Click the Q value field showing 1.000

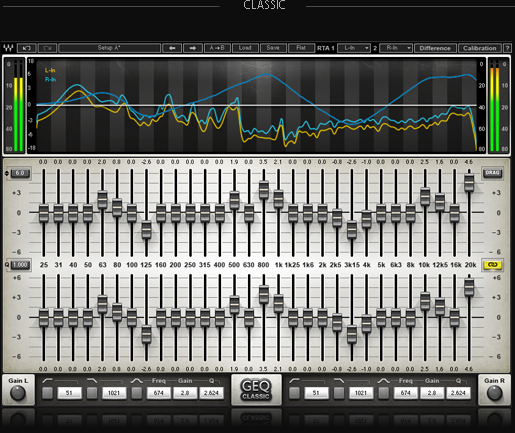point(20,265)
